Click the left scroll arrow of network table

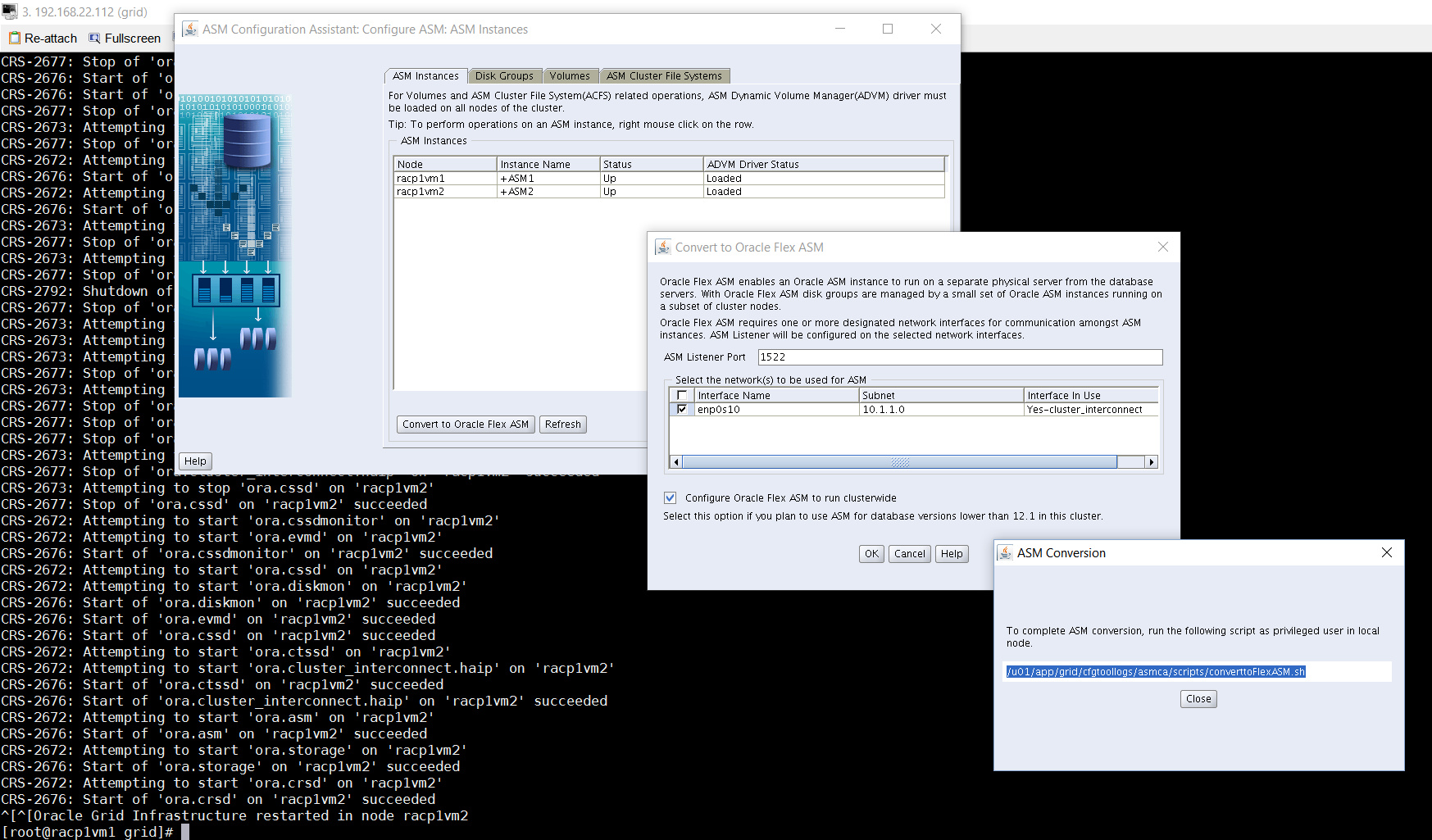point(676,462)
